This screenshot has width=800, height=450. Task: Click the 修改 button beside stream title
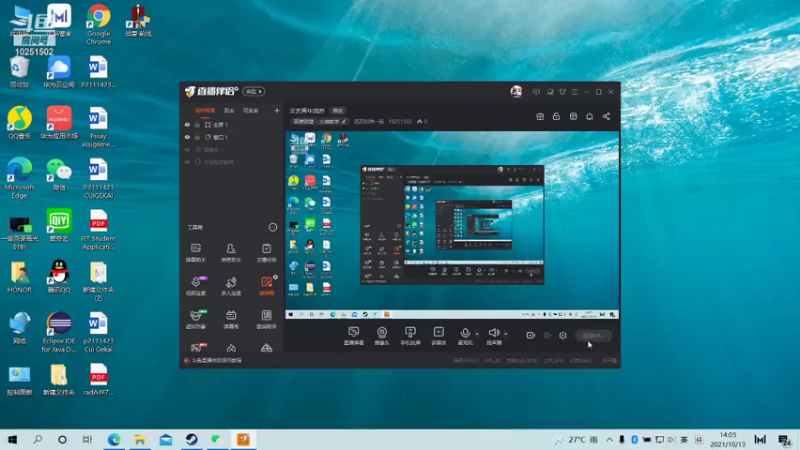point(338,111)
